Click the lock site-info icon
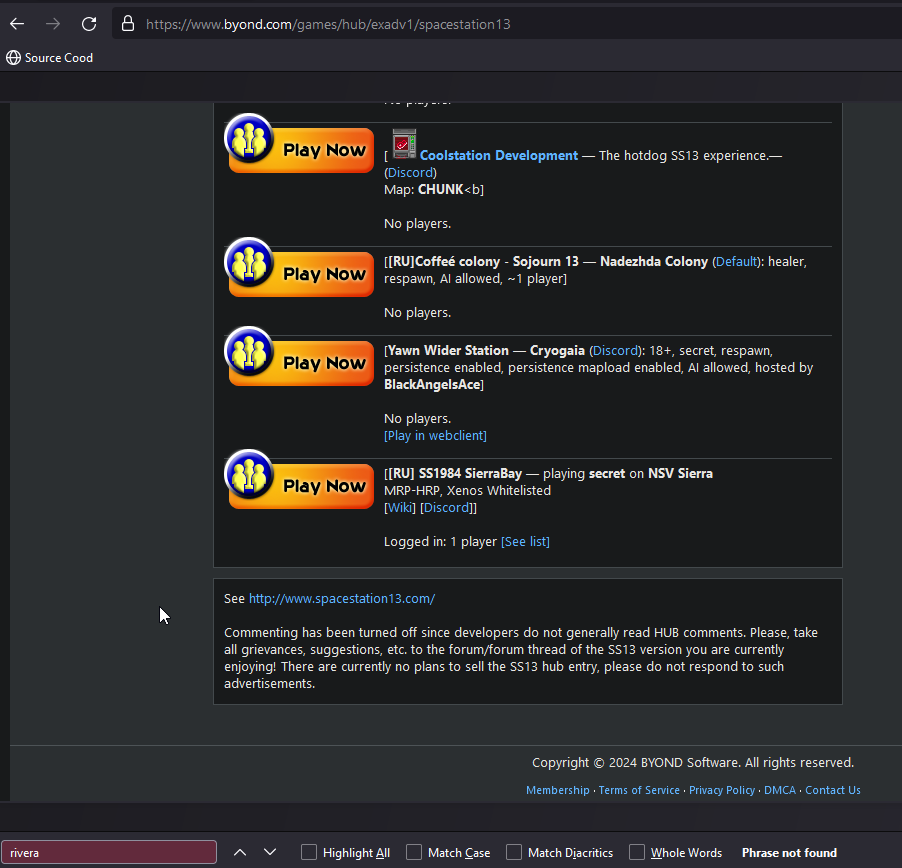Screen dimensions: 902x868 point(128,24)
